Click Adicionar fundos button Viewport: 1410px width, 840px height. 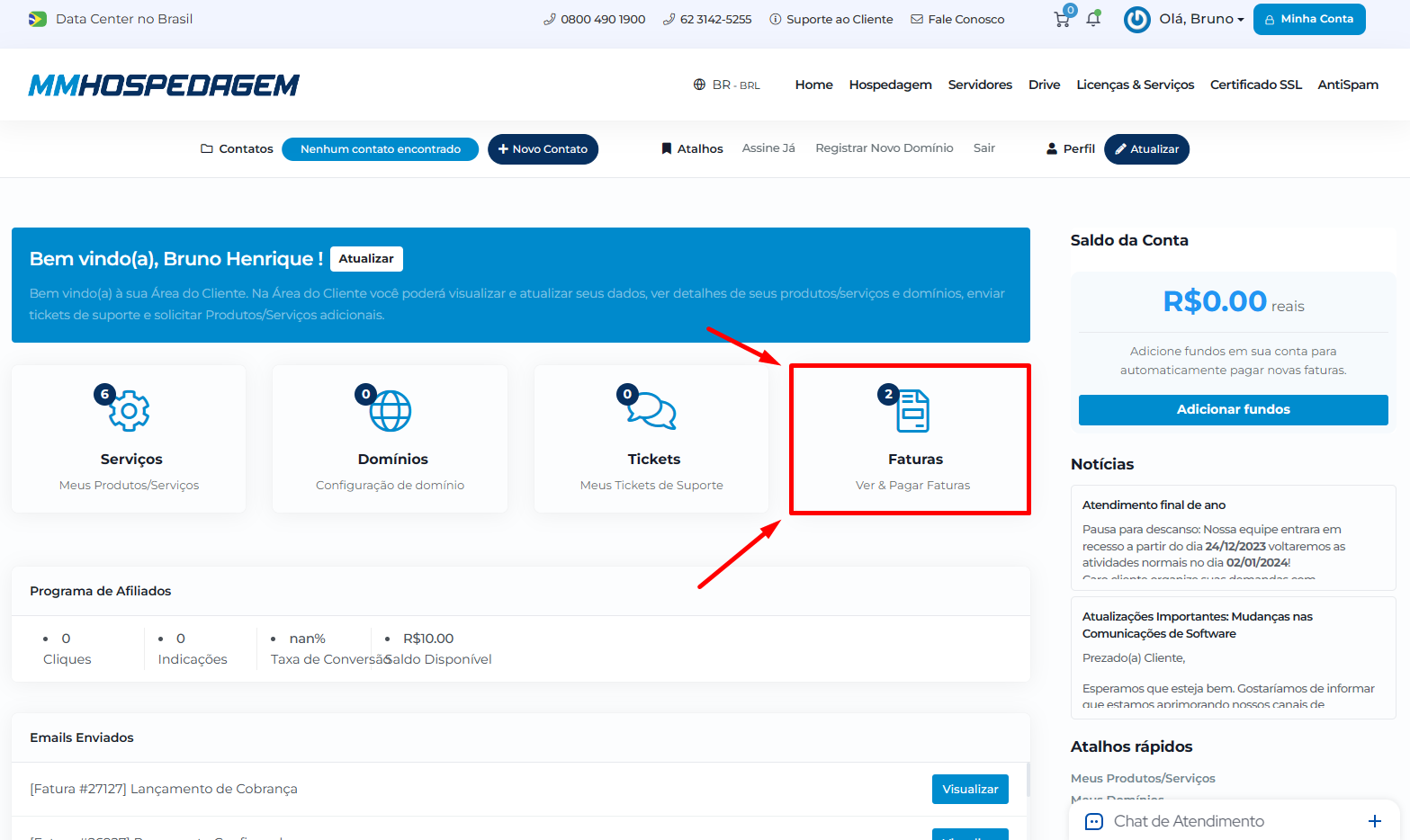click(x=1233, y=409)
